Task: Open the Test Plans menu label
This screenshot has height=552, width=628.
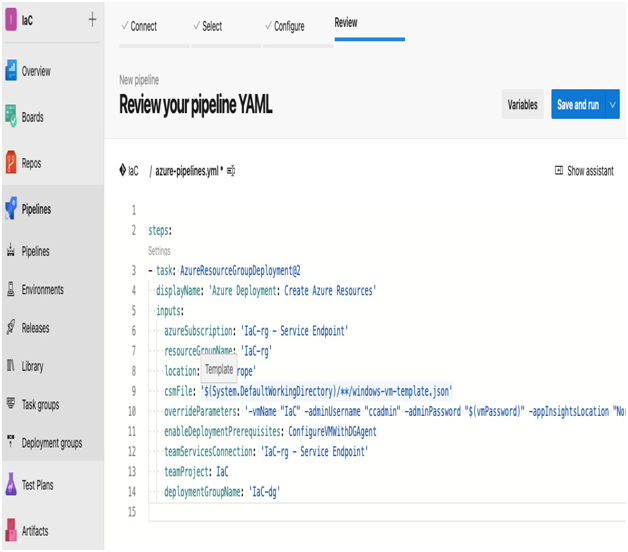Action: click(x=37, y=485)
